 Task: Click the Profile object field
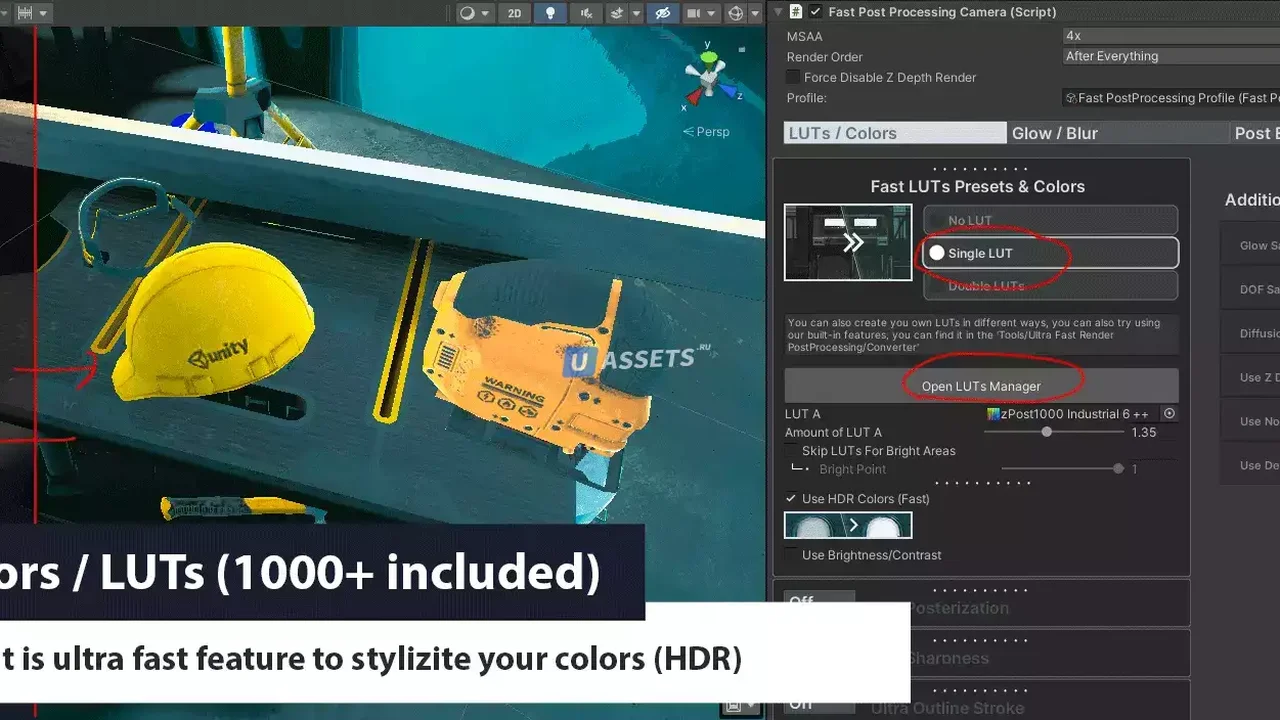1172,98
